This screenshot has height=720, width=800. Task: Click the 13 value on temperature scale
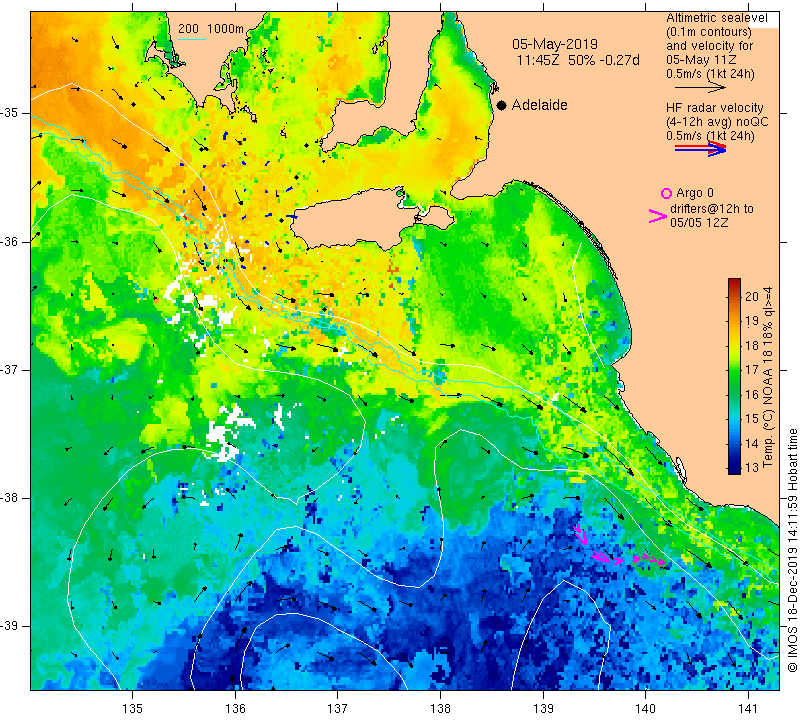point(752,468)
